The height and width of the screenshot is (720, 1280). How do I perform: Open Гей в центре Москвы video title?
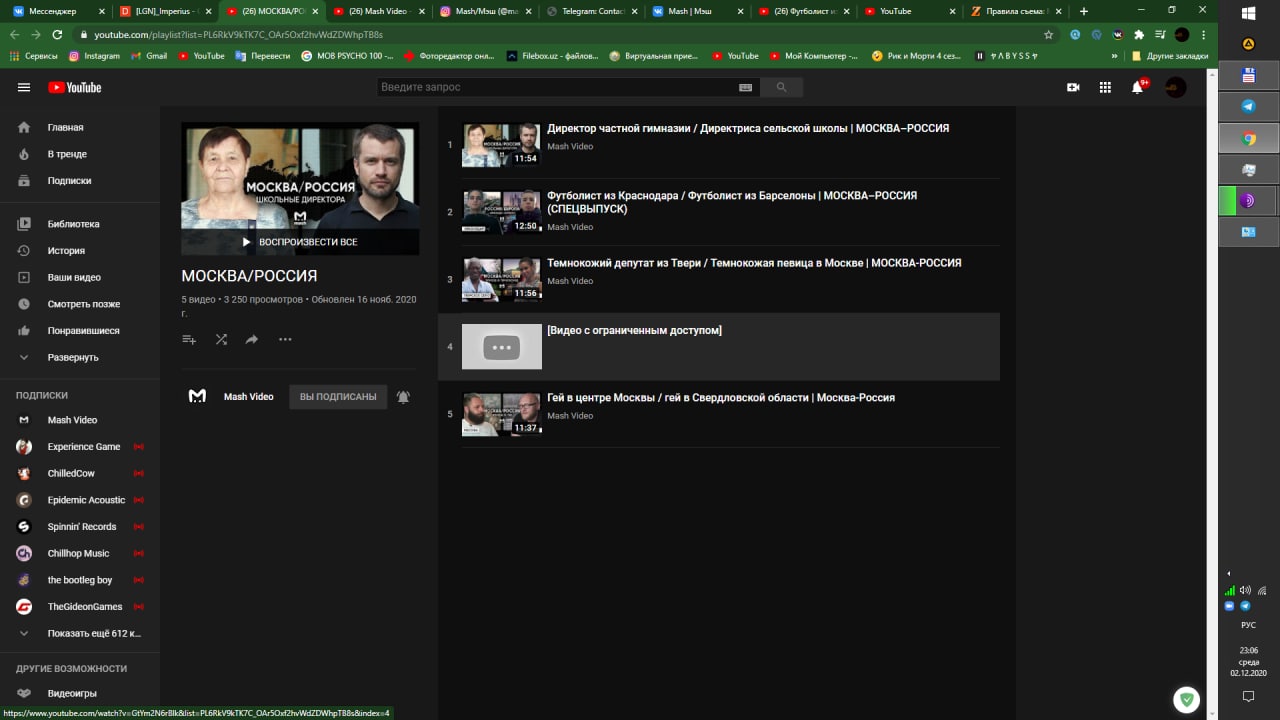(x=721, y=397)
